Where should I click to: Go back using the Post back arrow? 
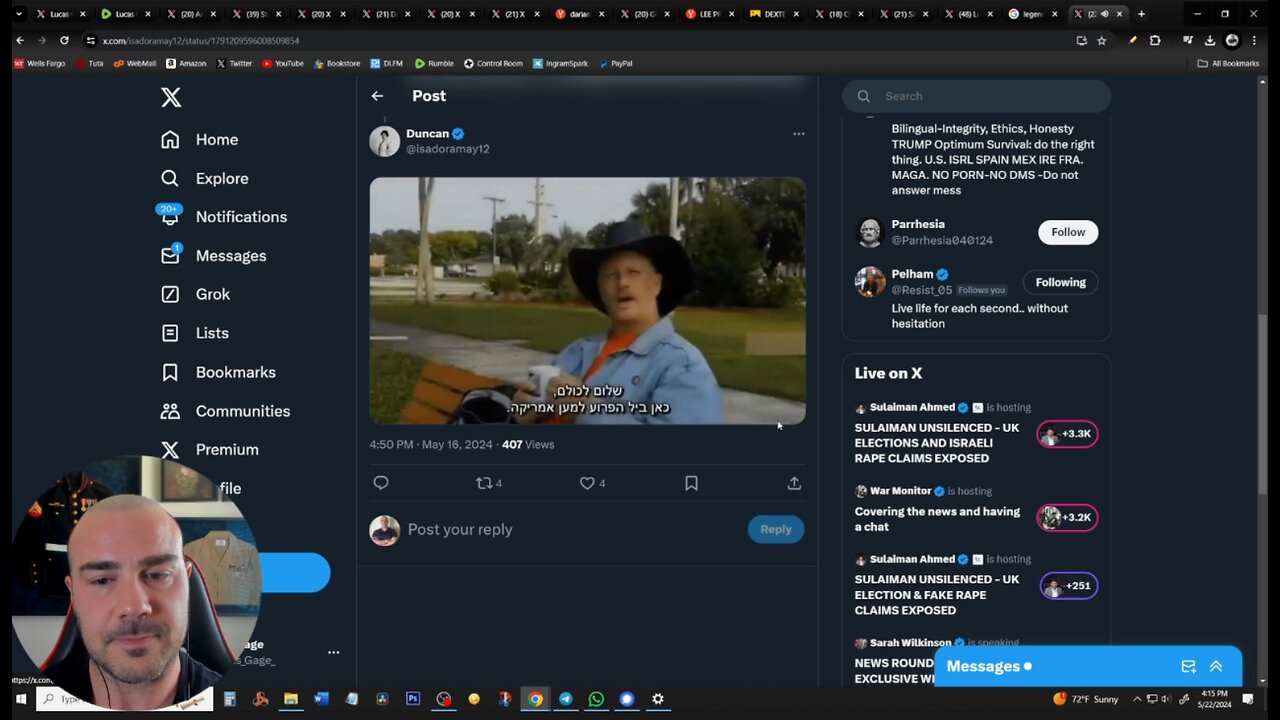[377, 96]
